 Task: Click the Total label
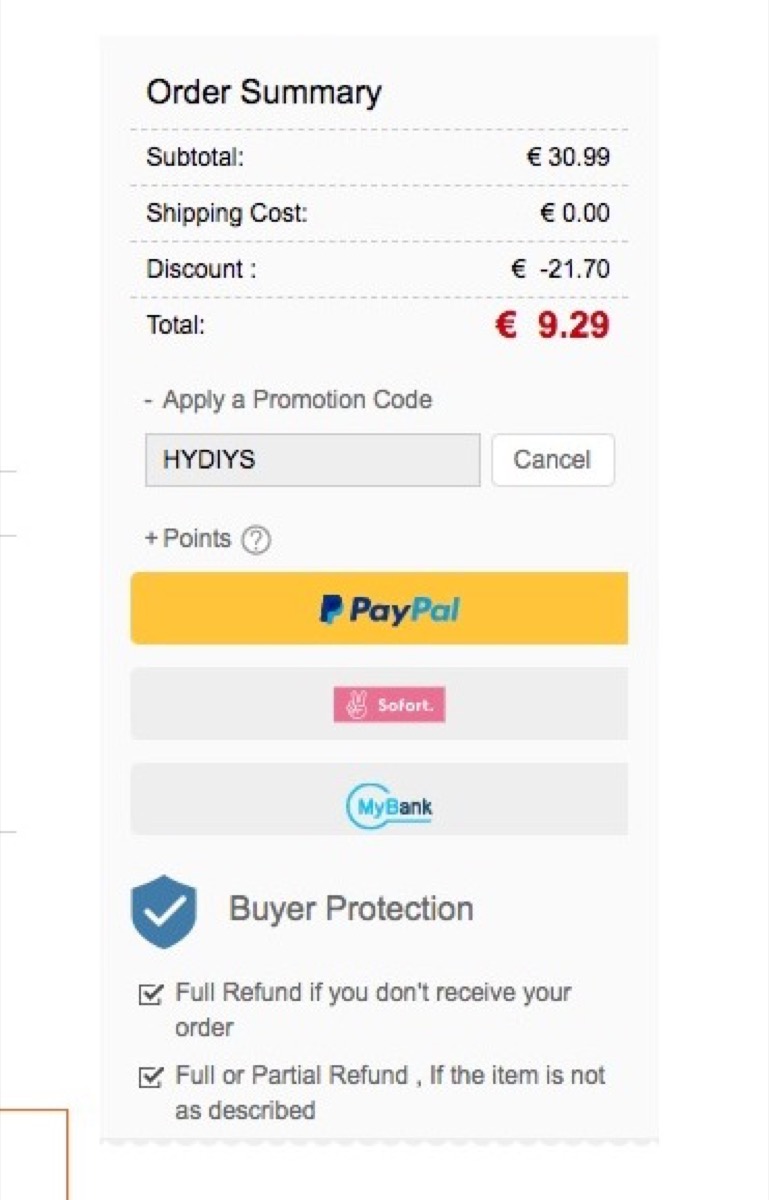tap(175, 325)
